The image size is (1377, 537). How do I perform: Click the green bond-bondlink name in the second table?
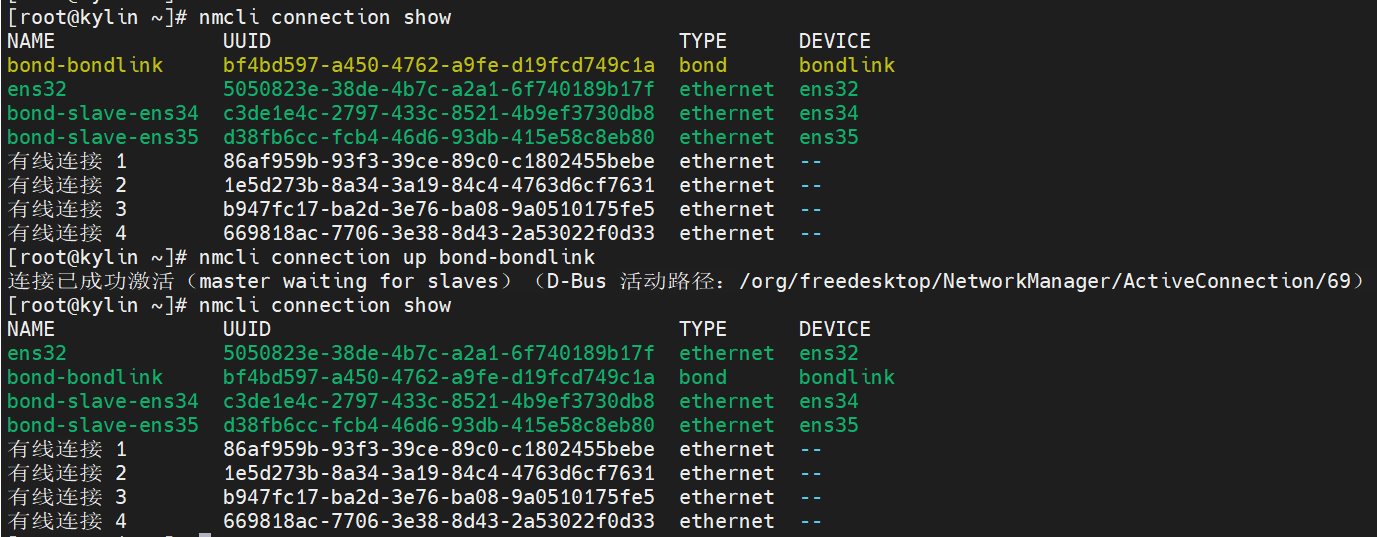coord(84,377)
